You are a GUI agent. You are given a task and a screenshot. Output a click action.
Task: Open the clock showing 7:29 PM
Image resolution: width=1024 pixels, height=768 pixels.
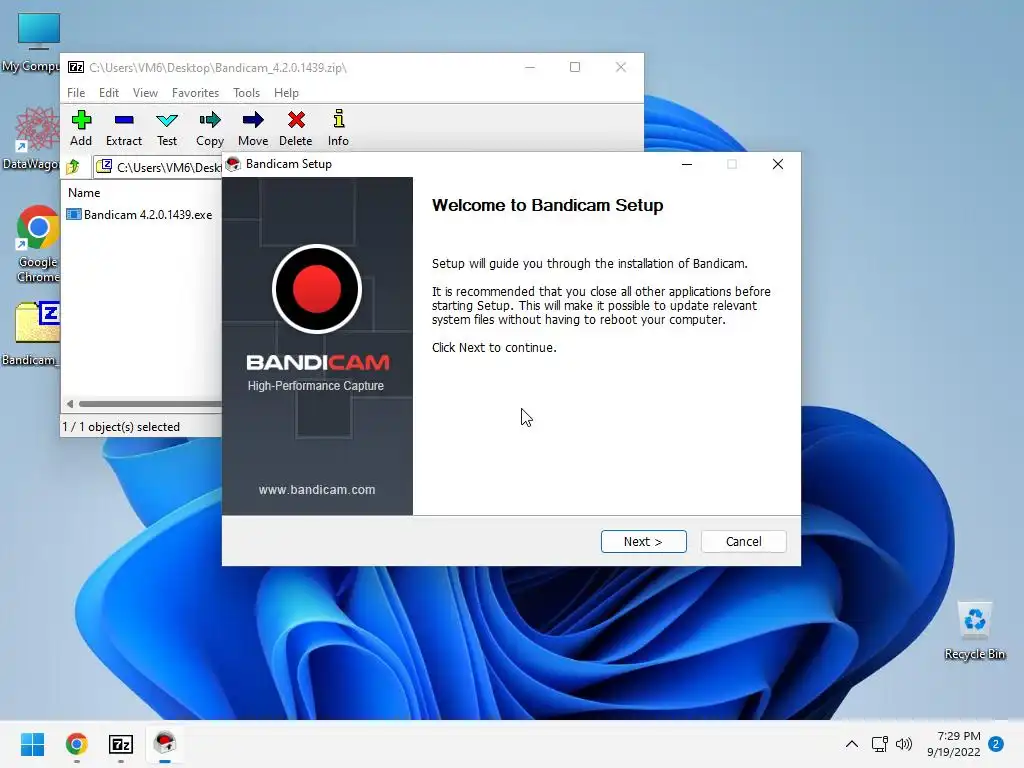click(953, 744)
